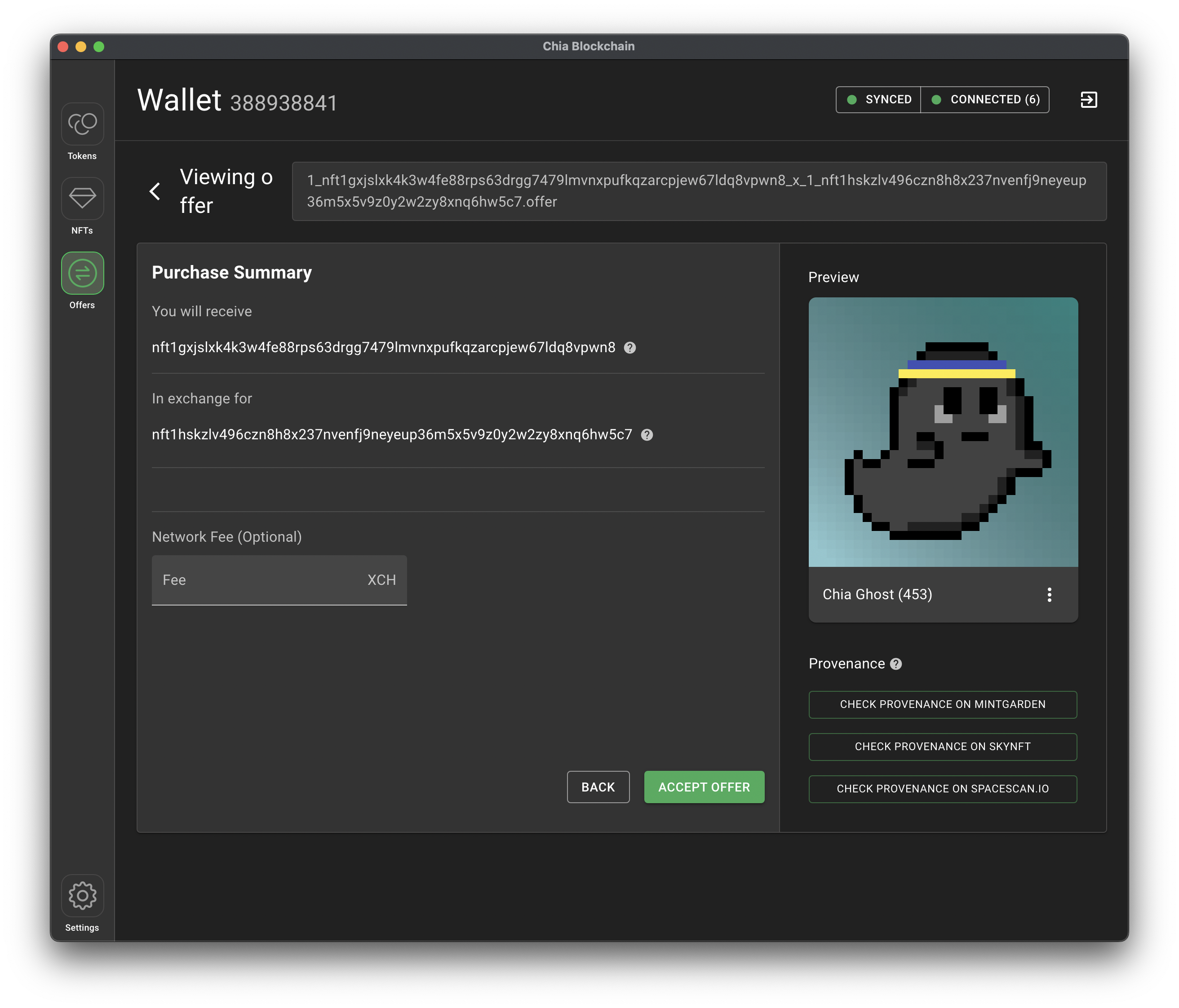
Task: Click the log out icon
Action: click(x=1089, y=100)
